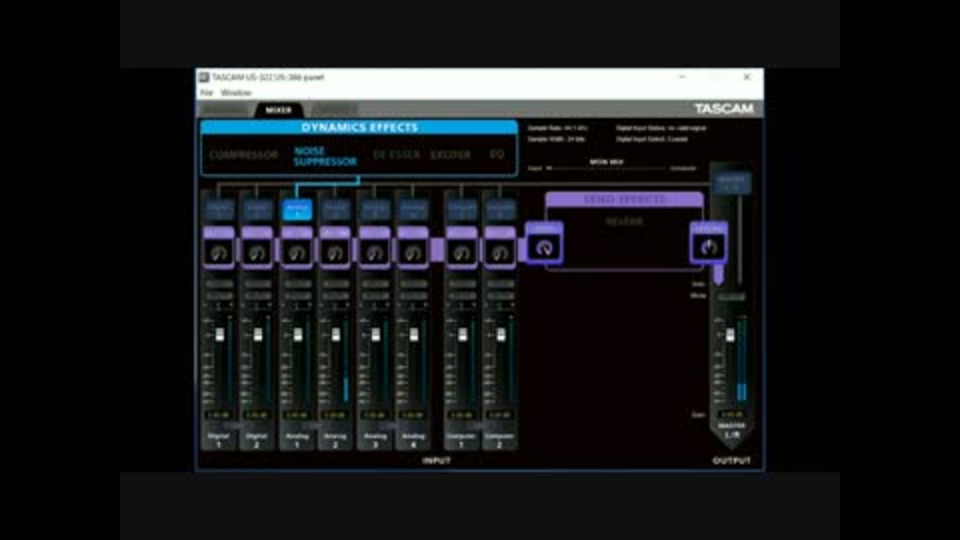Click the reverb return level knob
The image size is (960, 540).
708,247
